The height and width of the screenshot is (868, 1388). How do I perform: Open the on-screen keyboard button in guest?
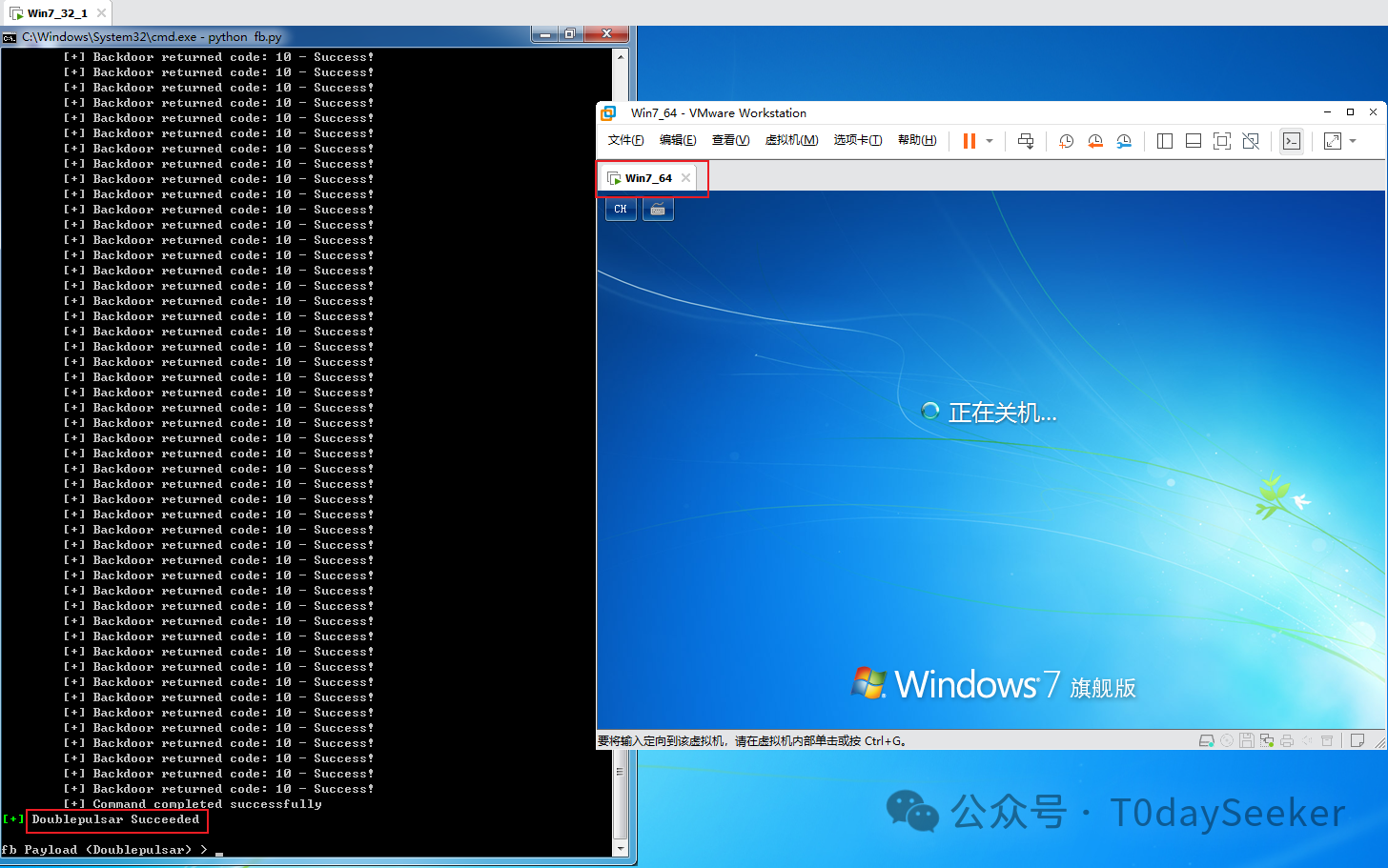[658, 209]
